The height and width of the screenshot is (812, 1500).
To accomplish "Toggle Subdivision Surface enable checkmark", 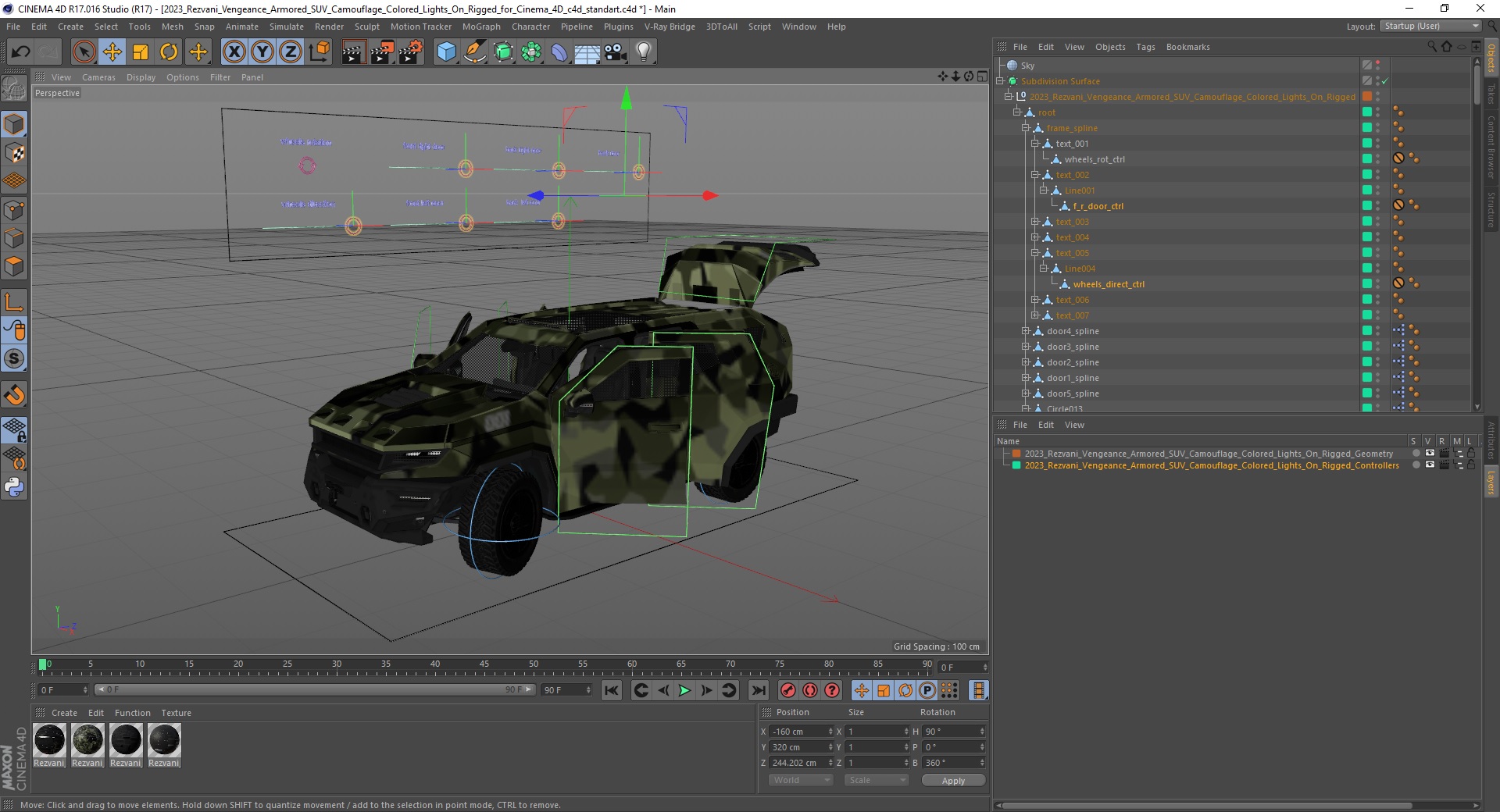I will (x=1384, y=81).
